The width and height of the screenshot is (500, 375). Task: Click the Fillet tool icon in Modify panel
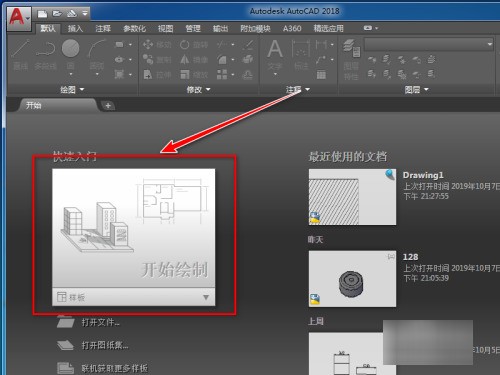pos(221,60)
